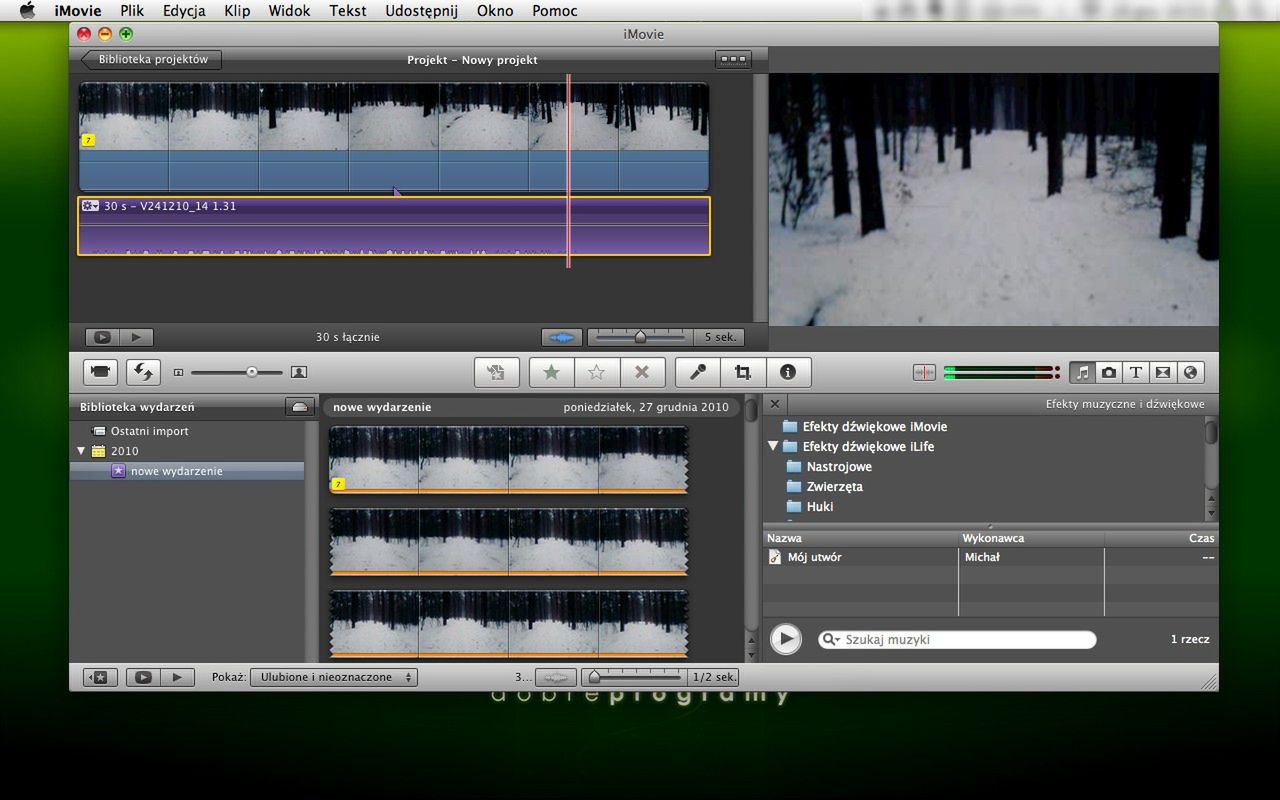This screenshot has height=800, width=1280.
Task: Open the transitions browser
Action: click(x=1163, y=372)
